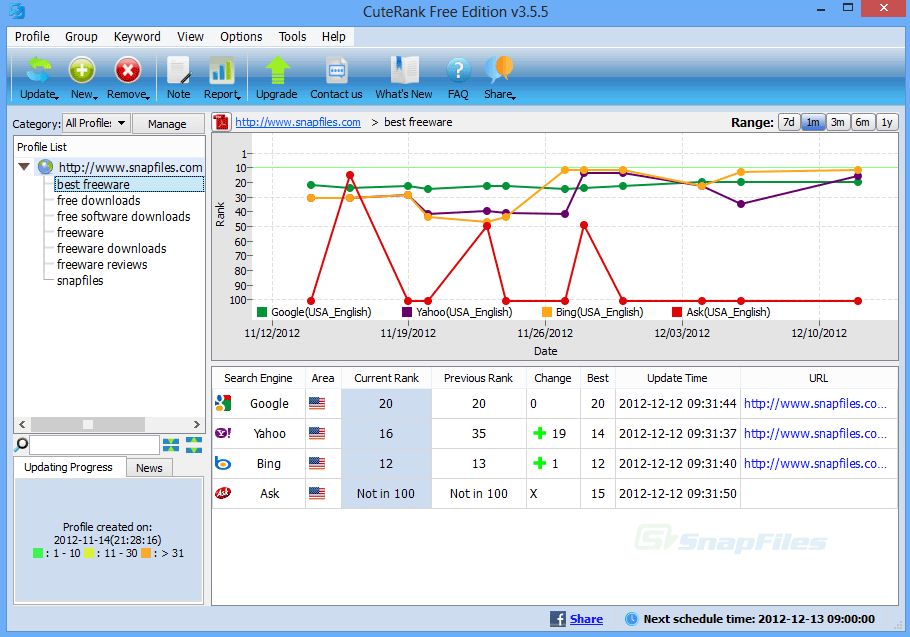Click the Remove red X icon
The image size is (910, 637).
[128, 70]
